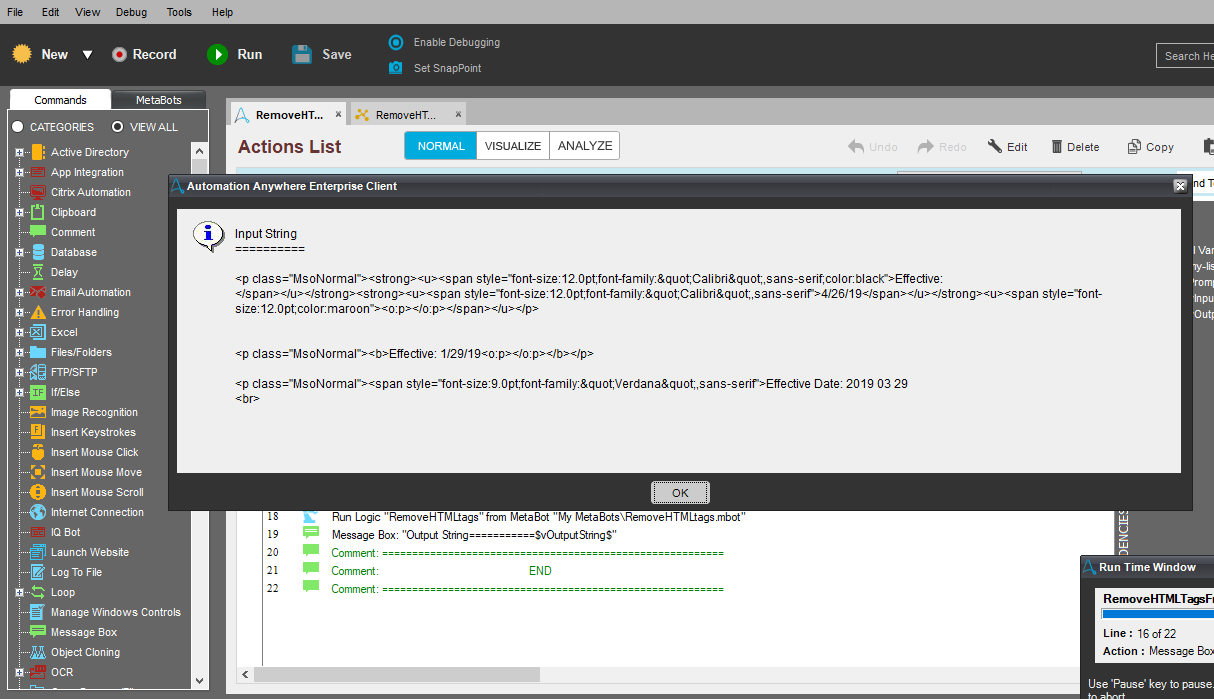The image size is (1214, 699).
Task: Click the Log To File icon
Action: [x=38, y=572]
